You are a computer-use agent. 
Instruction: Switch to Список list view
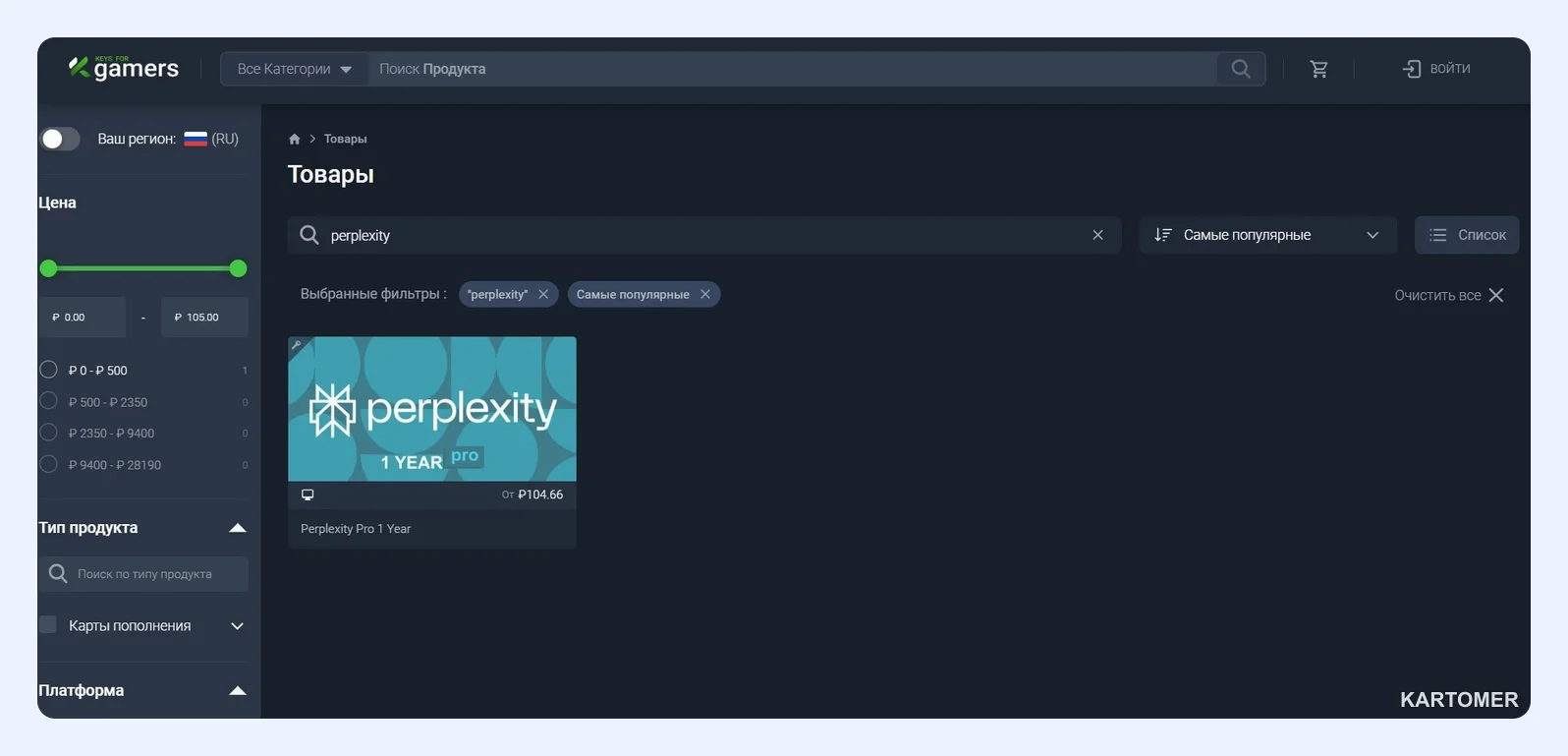[x=1467, y=235]
